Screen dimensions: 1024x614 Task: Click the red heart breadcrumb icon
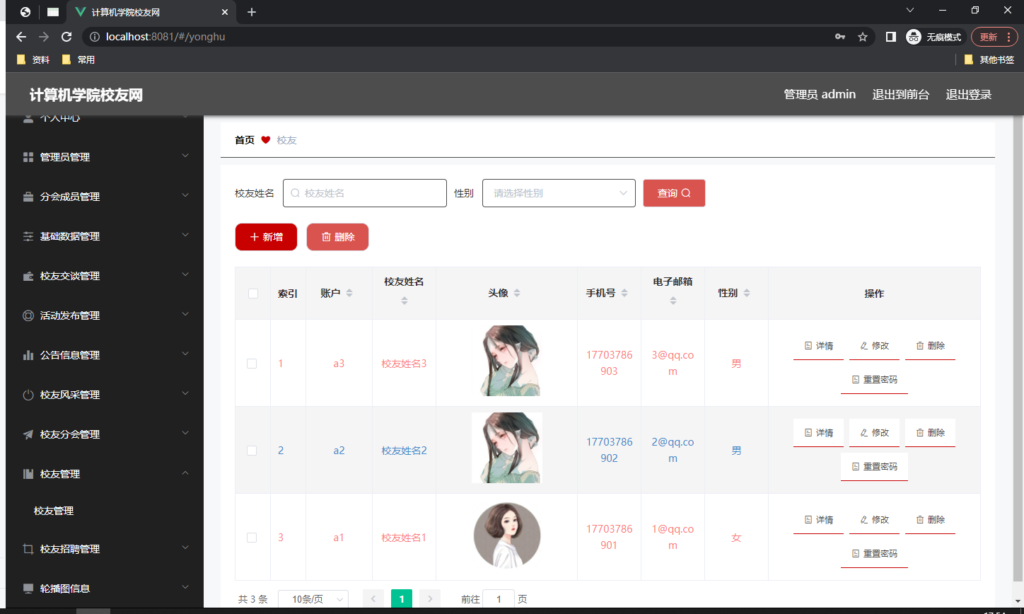pos(265,140)
